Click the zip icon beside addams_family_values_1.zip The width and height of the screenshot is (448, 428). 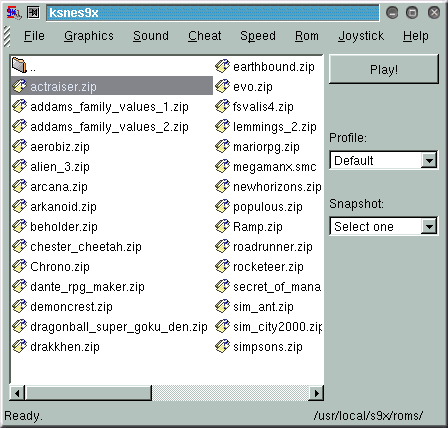pos(19,107)
